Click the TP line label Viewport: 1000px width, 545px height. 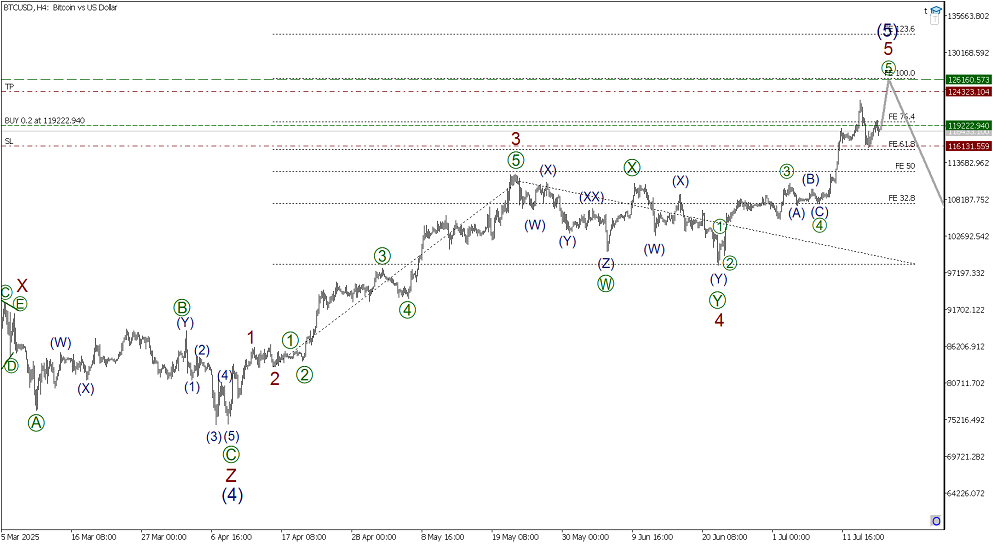pyautogui.click(x=9, y=87)
